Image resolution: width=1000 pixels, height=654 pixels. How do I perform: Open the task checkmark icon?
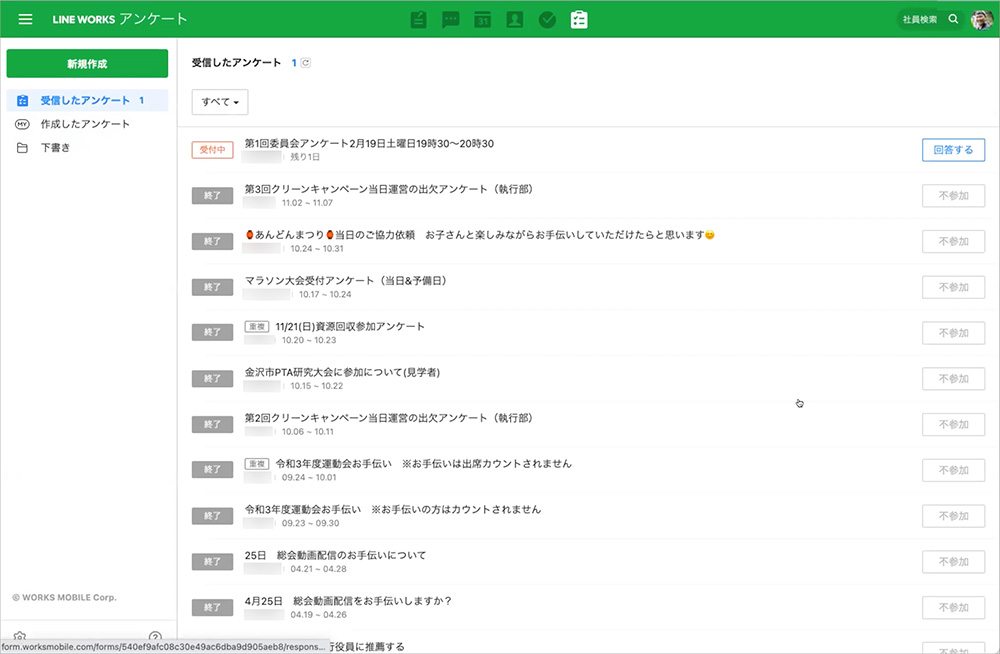[546, 20]
